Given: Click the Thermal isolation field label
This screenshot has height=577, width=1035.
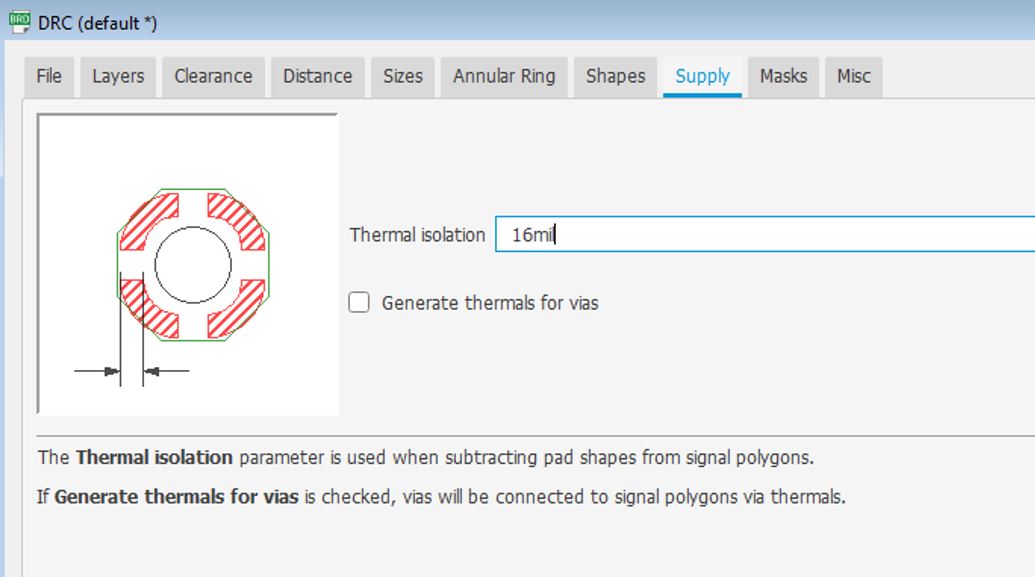Looking at the screenshot, I should [x=417, y=235].
